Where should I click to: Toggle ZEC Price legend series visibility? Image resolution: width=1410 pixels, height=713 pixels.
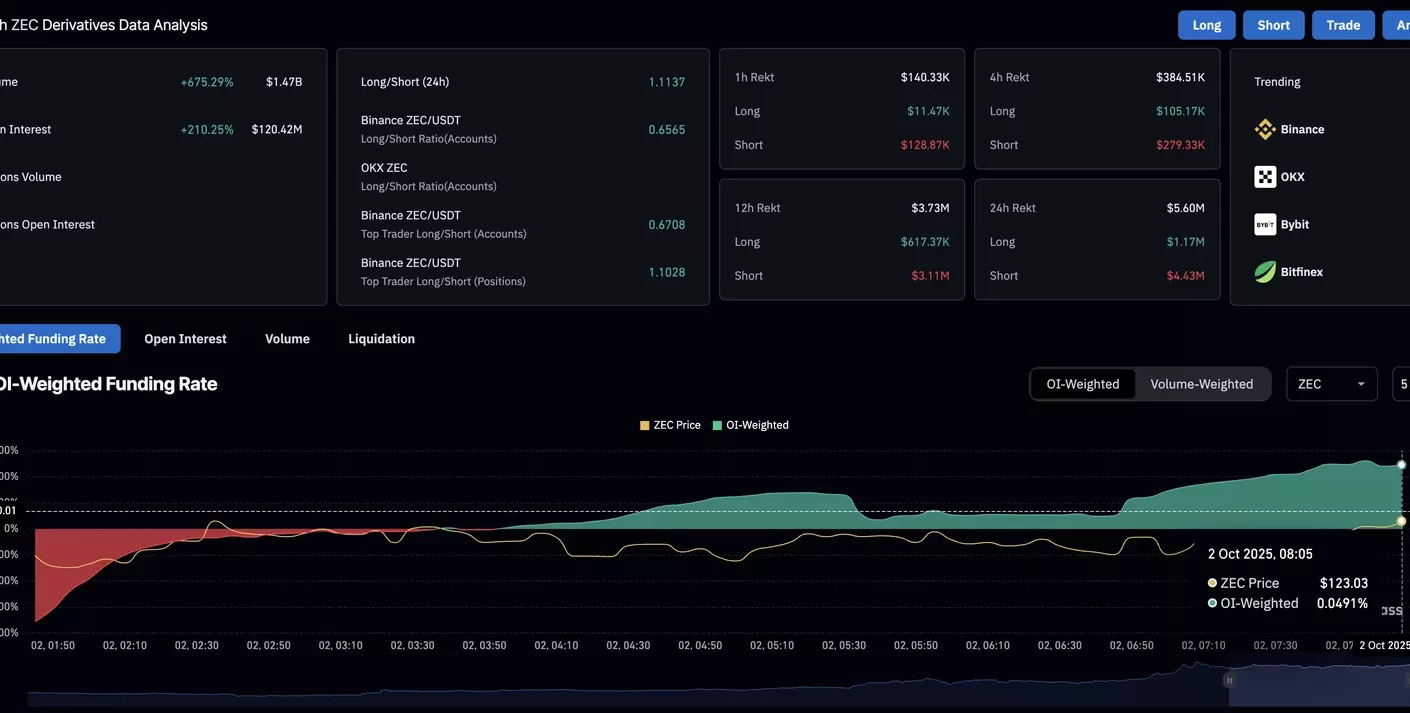pyautogui.click(x=670, y=425)
